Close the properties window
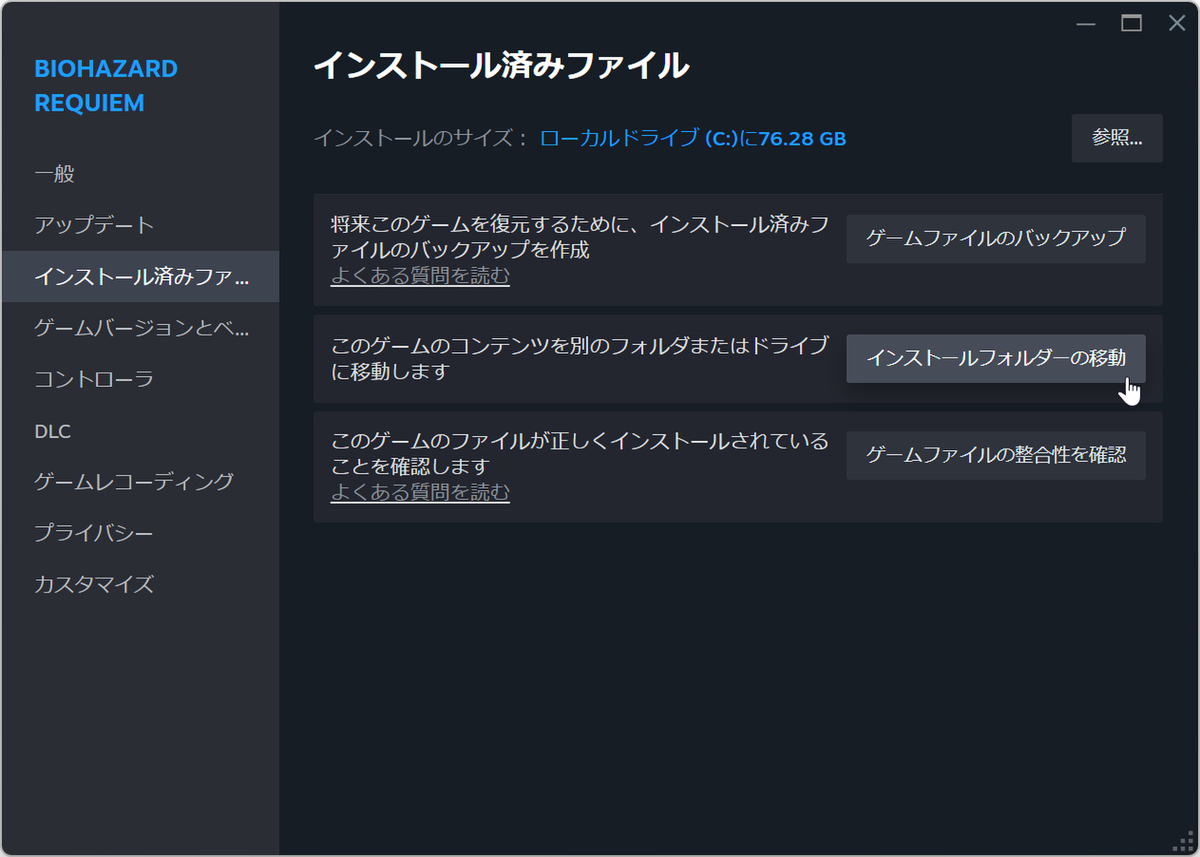Image resolution: width=1200 pixels, height=857 pixels. click(x=1176, y=23)
